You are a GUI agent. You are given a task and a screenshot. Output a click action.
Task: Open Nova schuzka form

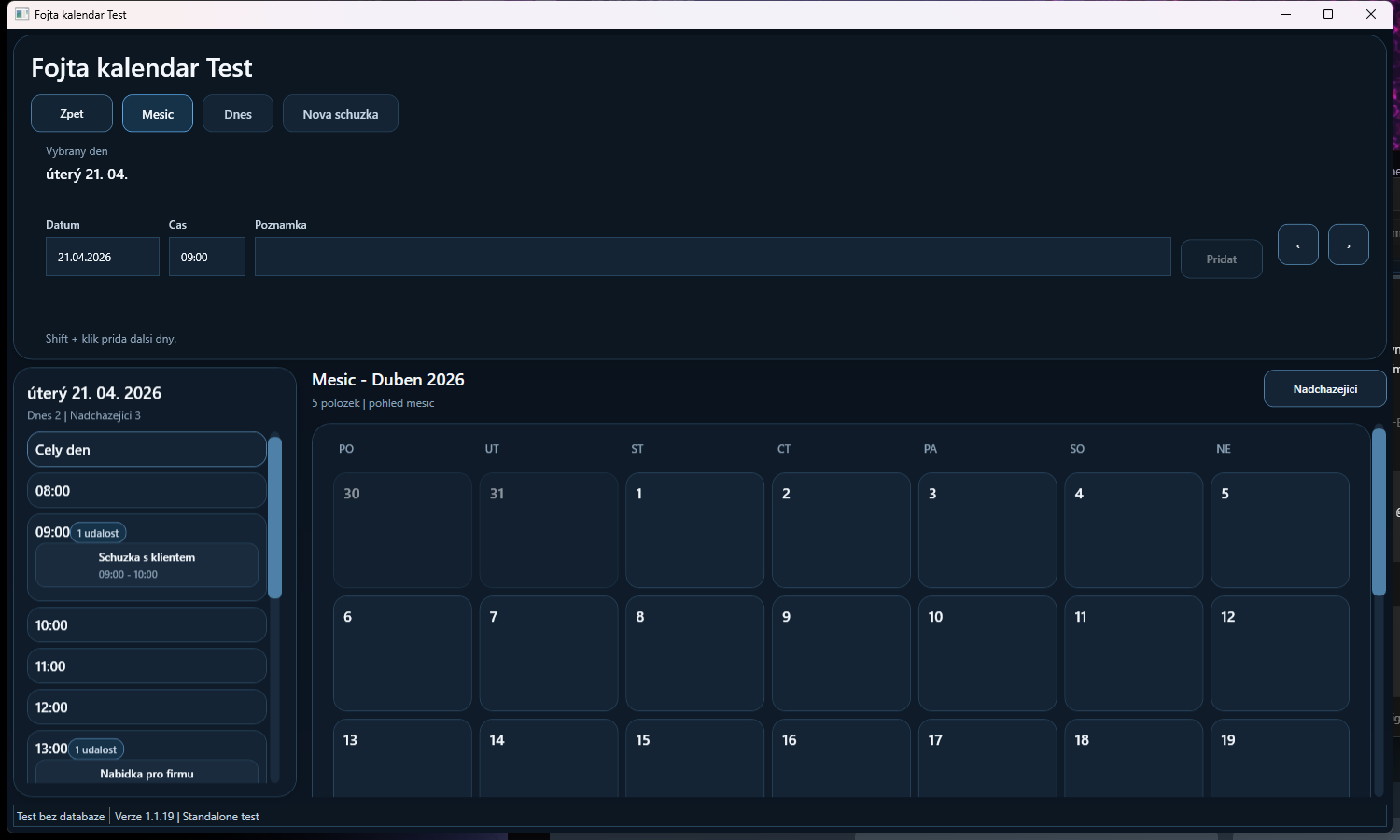341,114
